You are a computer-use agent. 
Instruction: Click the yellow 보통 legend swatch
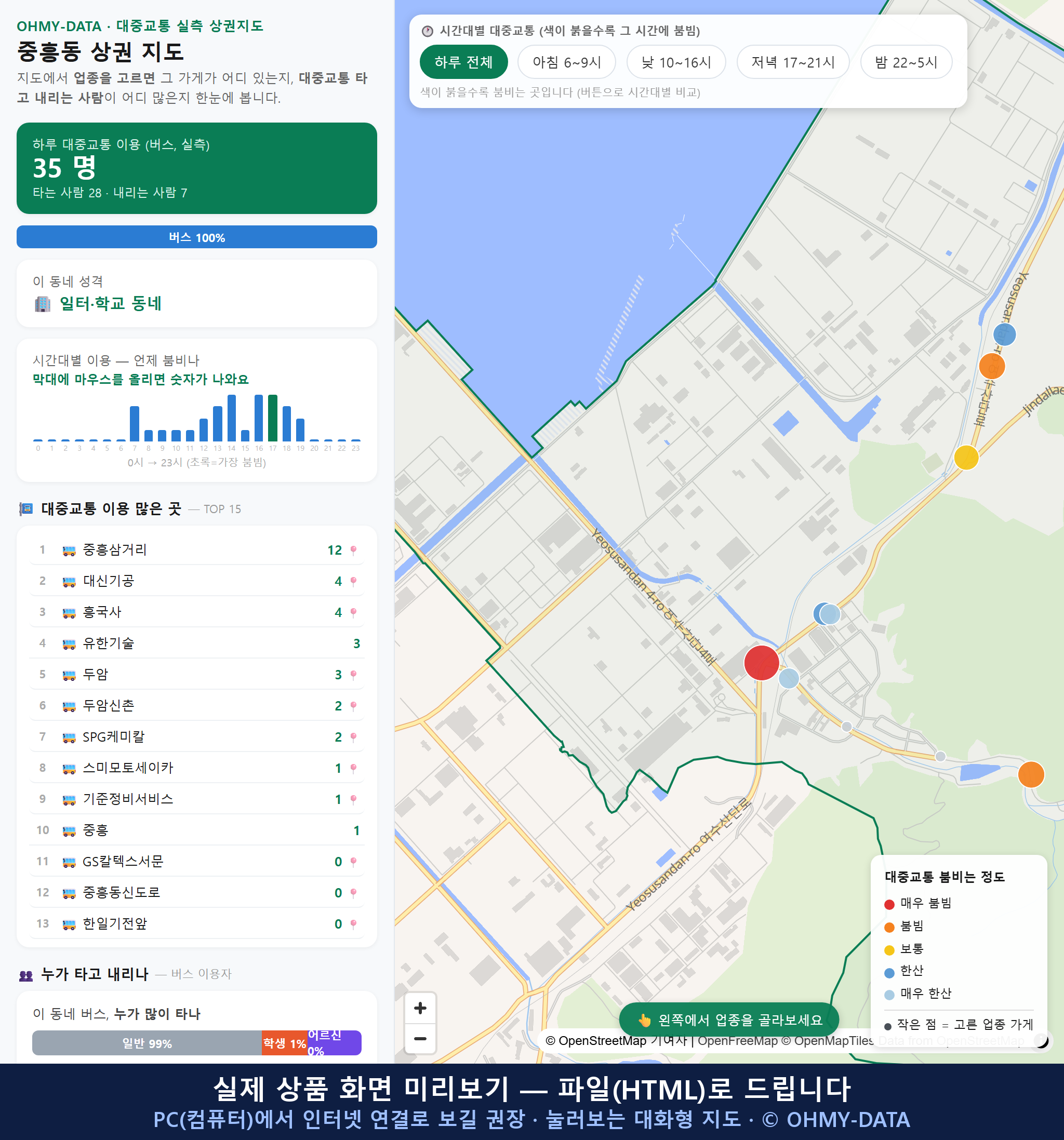[x=889, y=950]
